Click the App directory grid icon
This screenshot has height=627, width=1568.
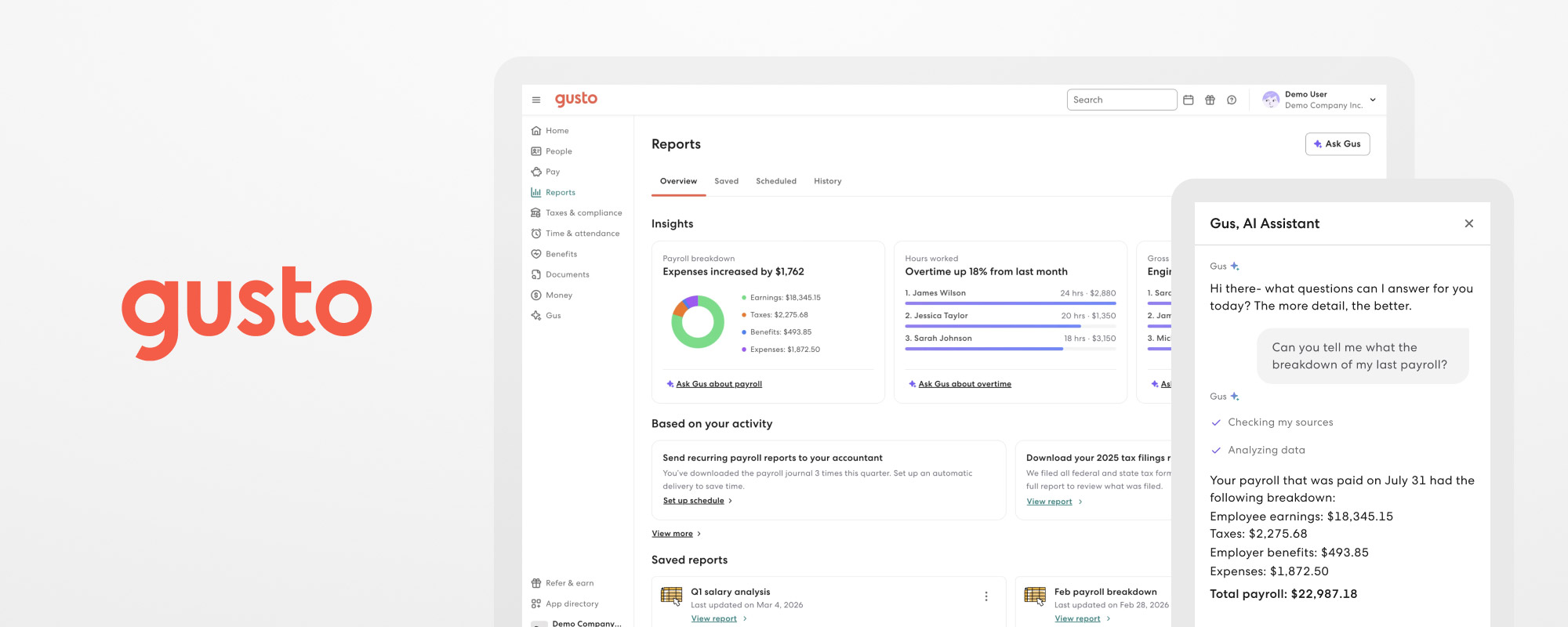tap(536, 603)
